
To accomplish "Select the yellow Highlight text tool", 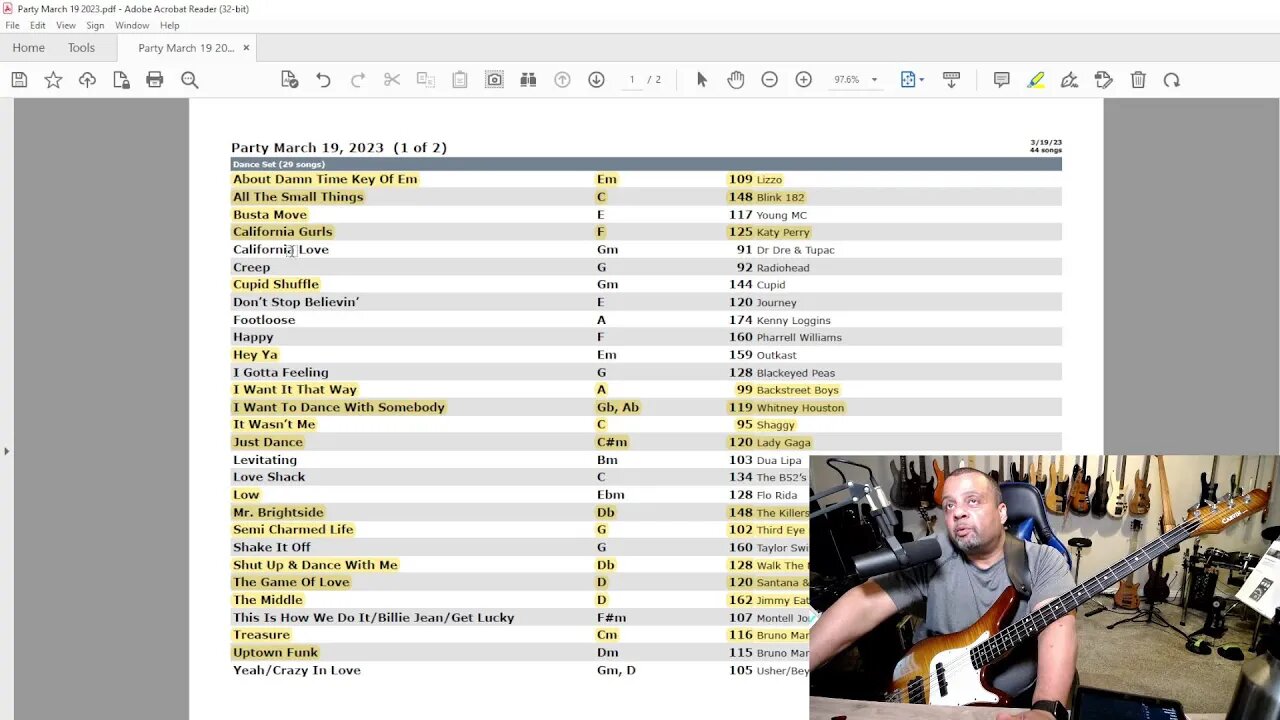I will (1036, 80).
